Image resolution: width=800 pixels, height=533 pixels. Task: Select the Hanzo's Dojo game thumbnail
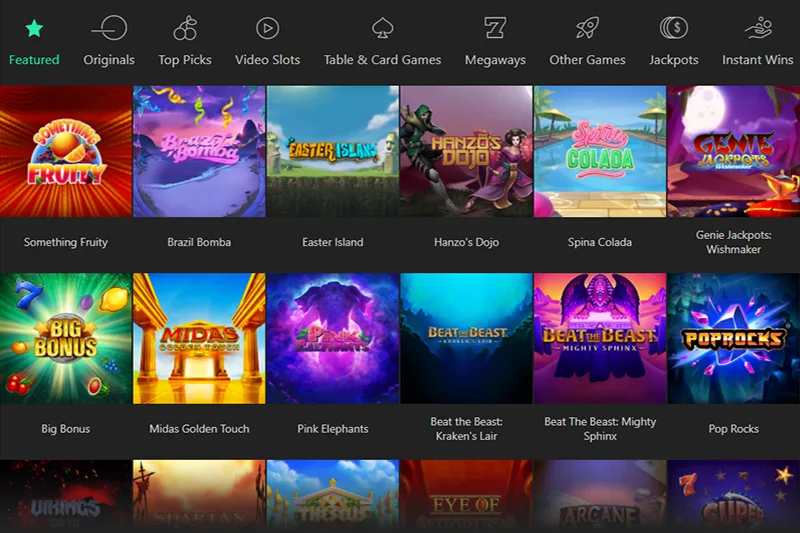tap(466, 151)
